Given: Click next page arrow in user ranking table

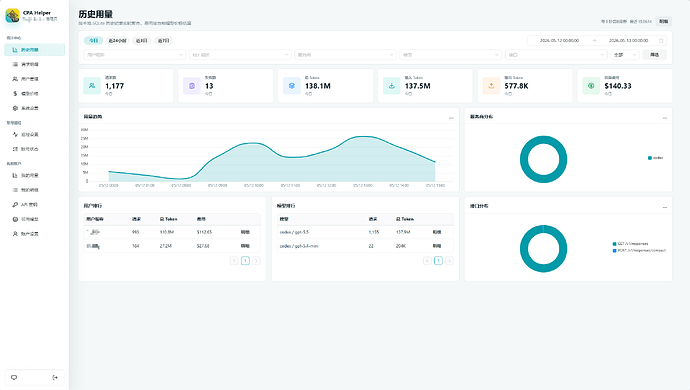Looking at the screenshot, I should point(256,261).
